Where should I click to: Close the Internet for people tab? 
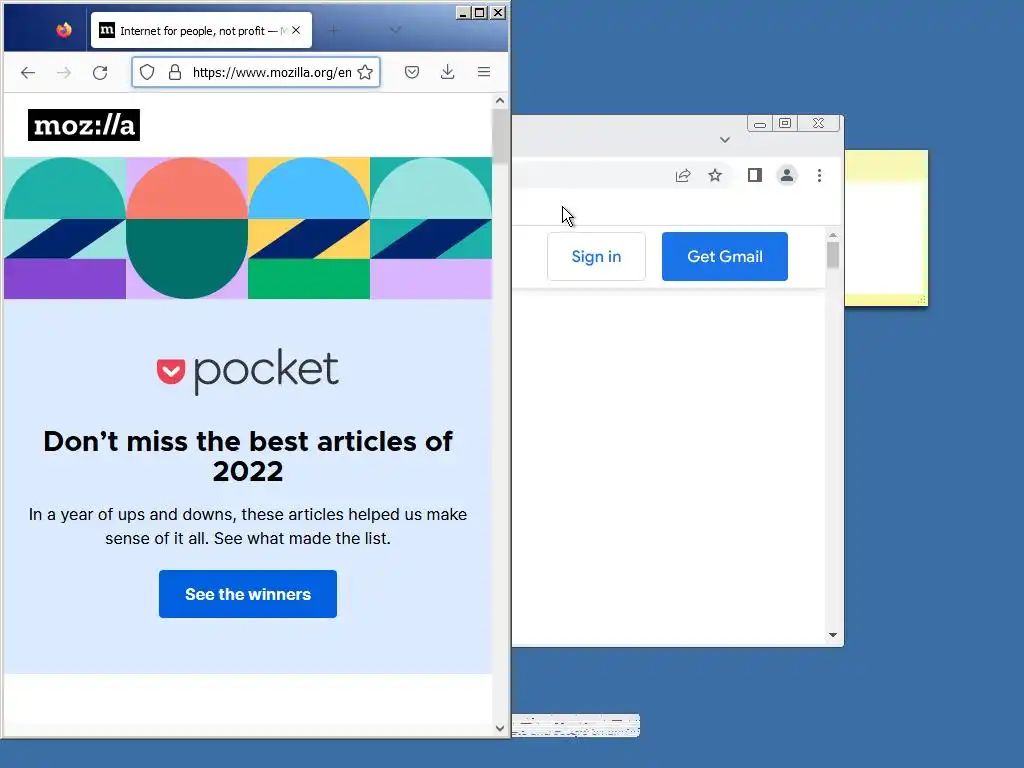coord(296,30)
